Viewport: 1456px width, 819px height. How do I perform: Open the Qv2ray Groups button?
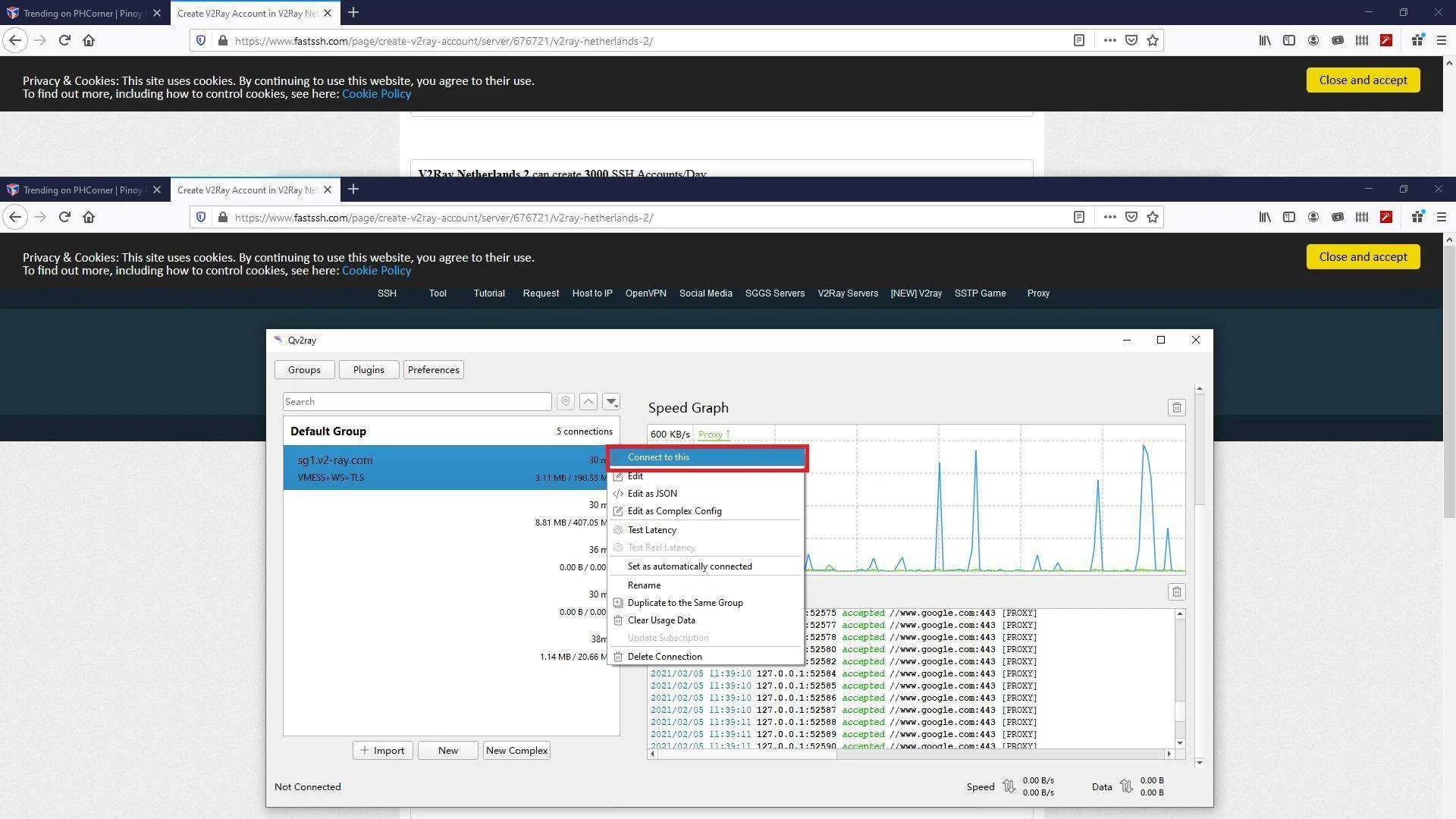coord(304,370)
